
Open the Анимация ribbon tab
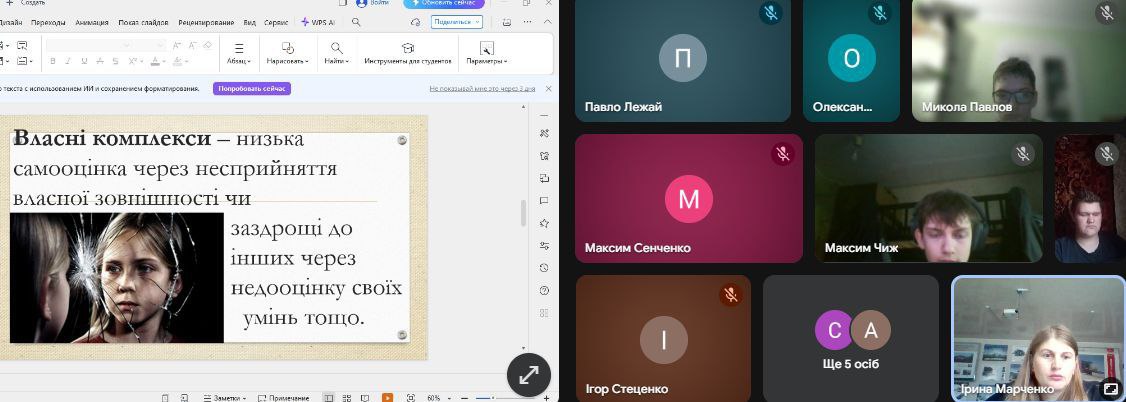point(92,22)
